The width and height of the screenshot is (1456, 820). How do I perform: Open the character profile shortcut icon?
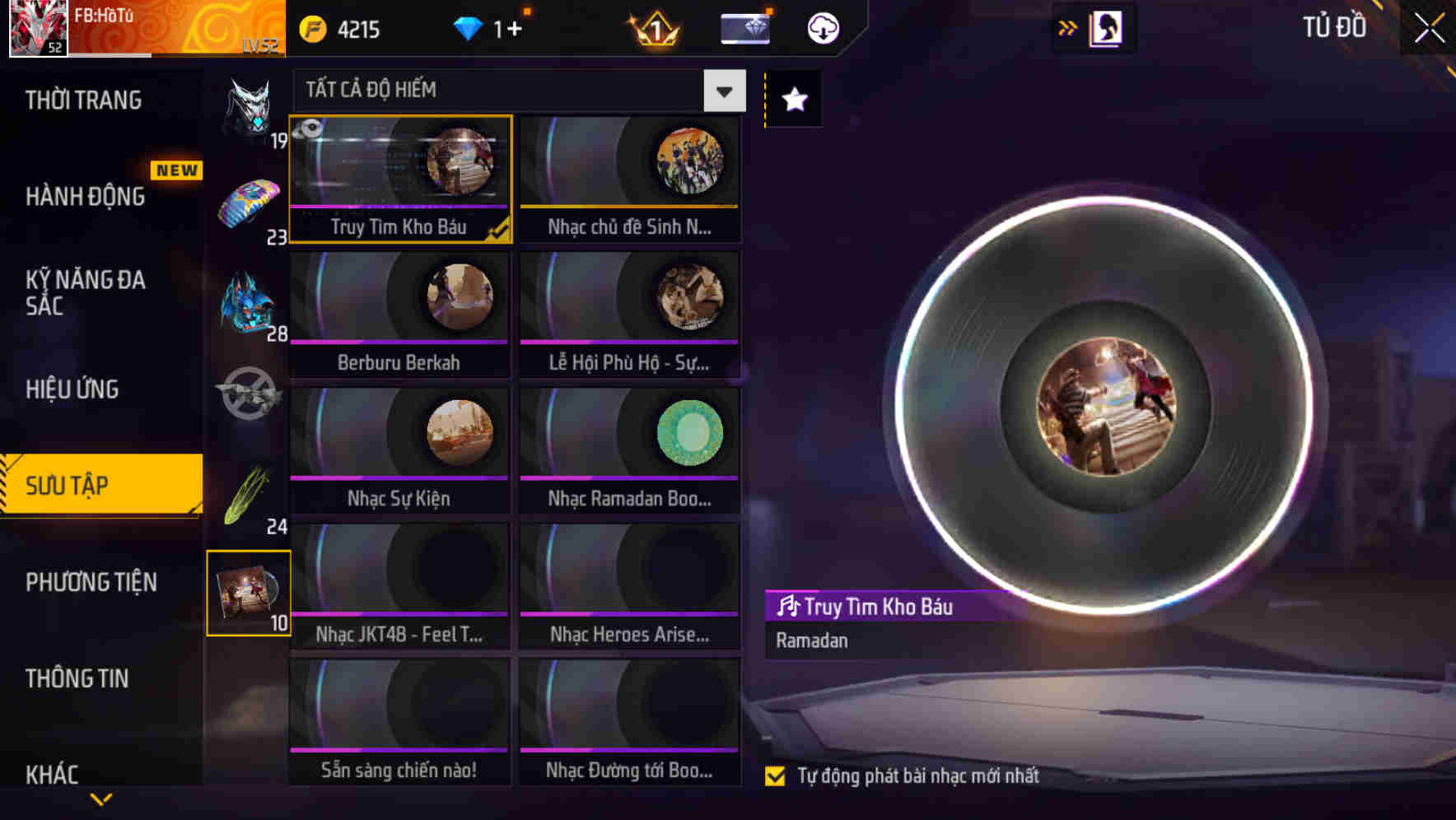pyautogui.click(x=1105, y=29)
